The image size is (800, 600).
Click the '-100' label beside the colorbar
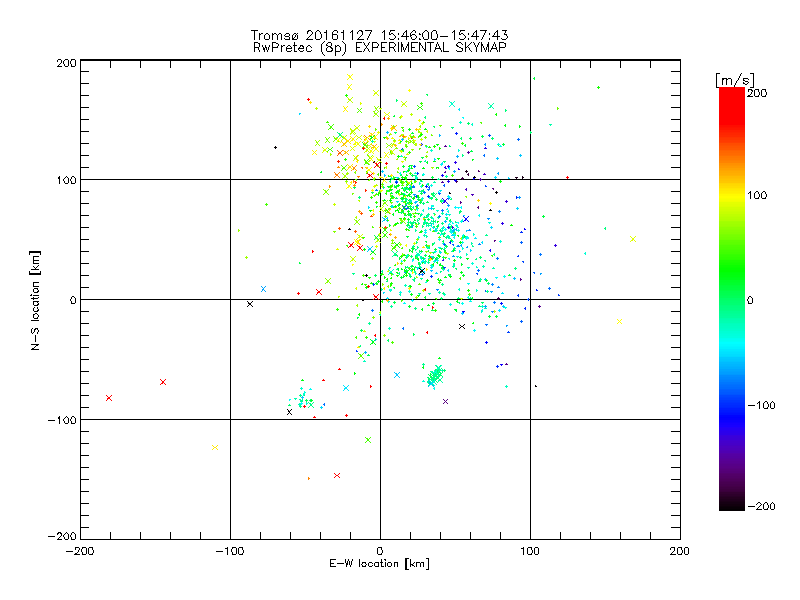pyautogui.click(x=761, y=405)
